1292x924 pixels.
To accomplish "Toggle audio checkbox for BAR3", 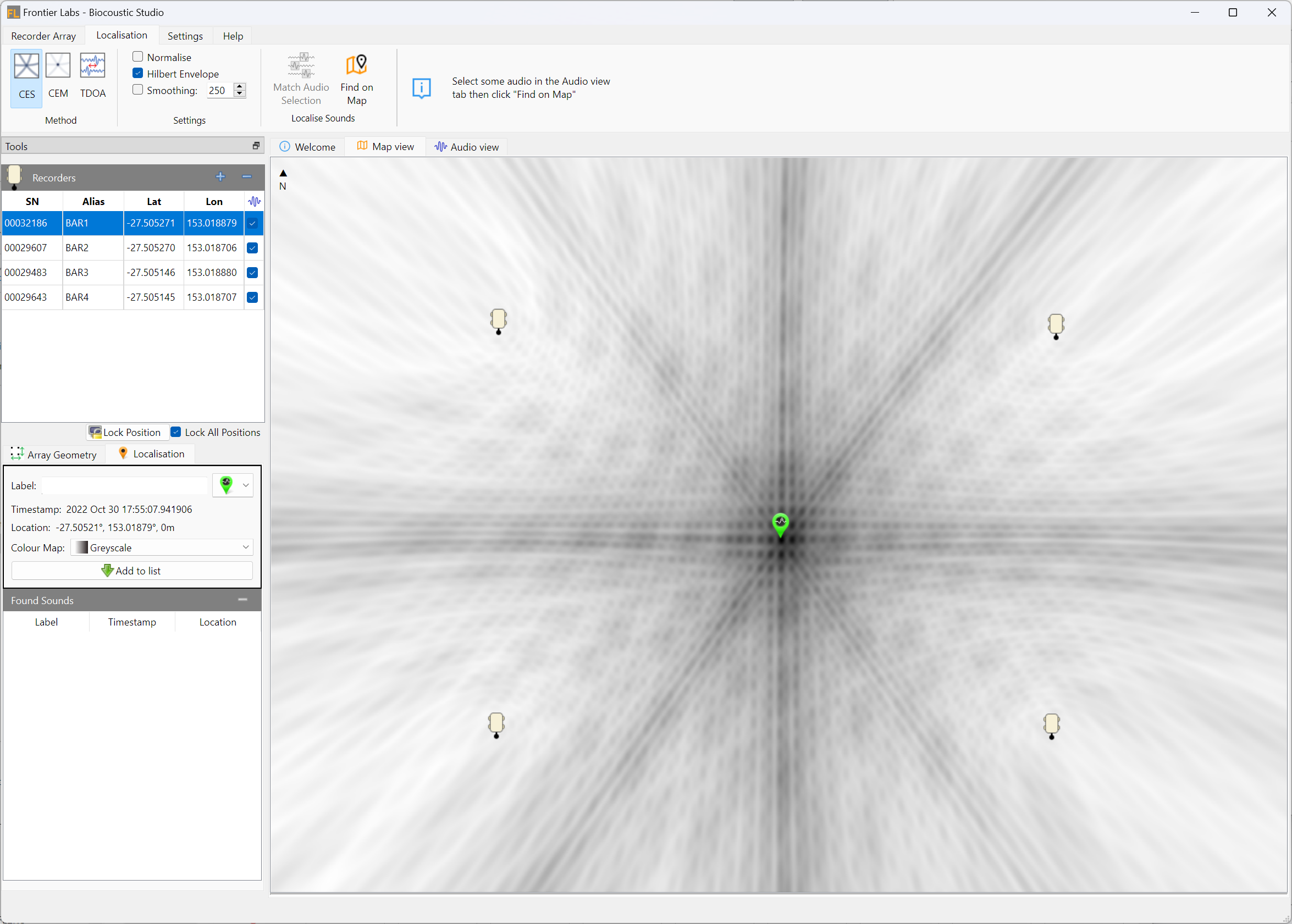I will click(x=252, y=273).
